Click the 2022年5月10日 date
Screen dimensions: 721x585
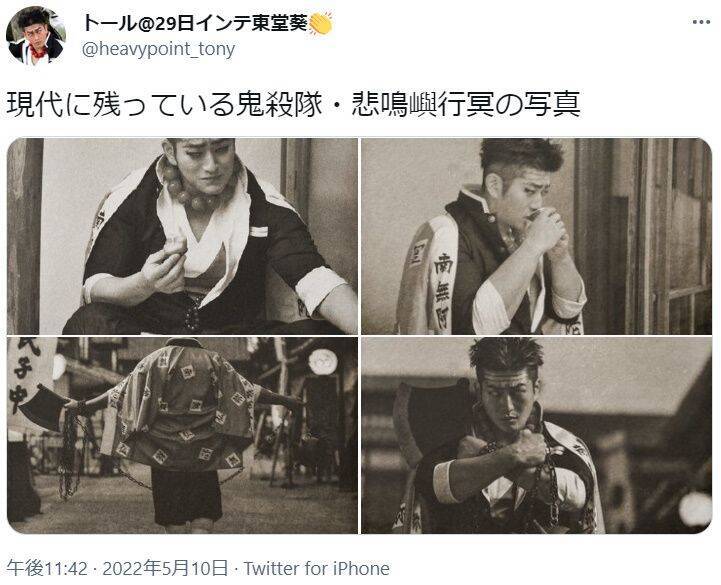pyautogui.click(x=165, y=568)
